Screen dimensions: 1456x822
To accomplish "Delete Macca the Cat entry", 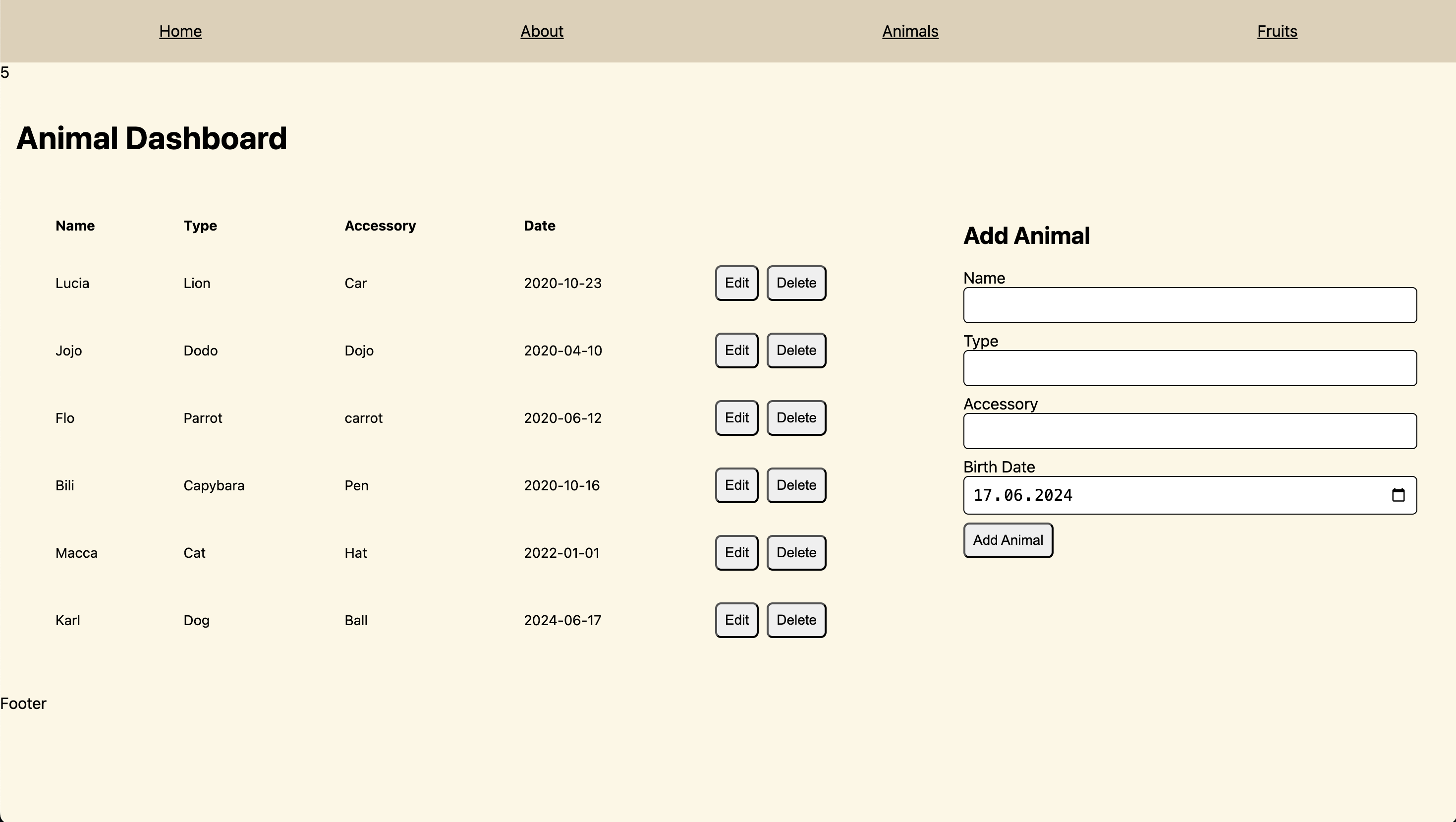I will point(796,553).
